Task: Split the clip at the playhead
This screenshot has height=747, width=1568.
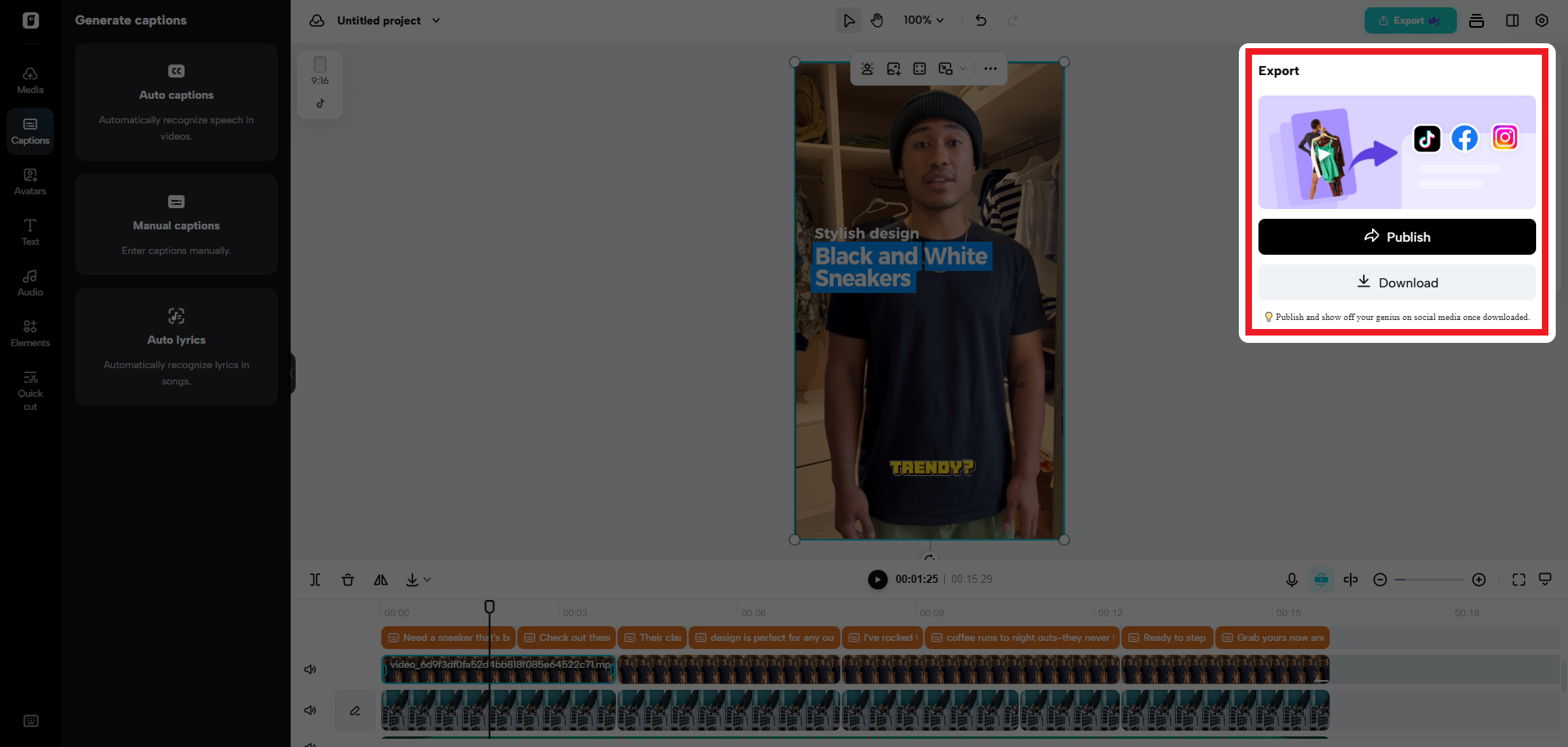Action: click(315, 580)
